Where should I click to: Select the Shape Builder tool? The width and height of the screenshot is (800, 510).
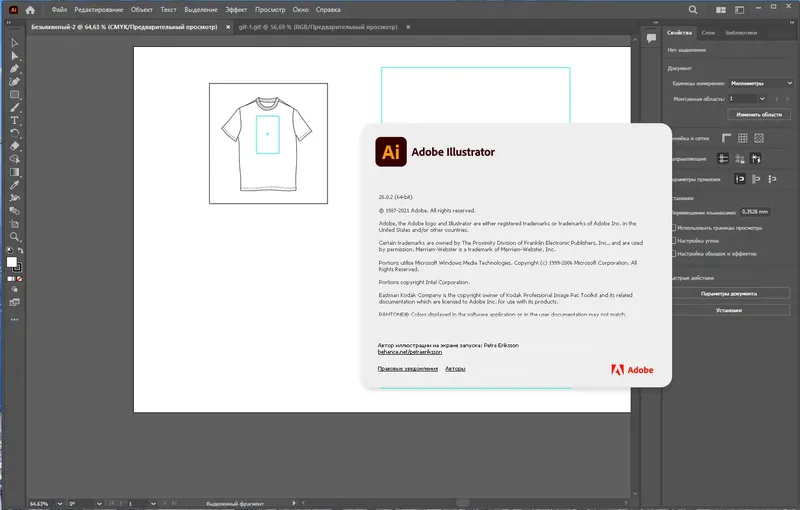(14, 159)
